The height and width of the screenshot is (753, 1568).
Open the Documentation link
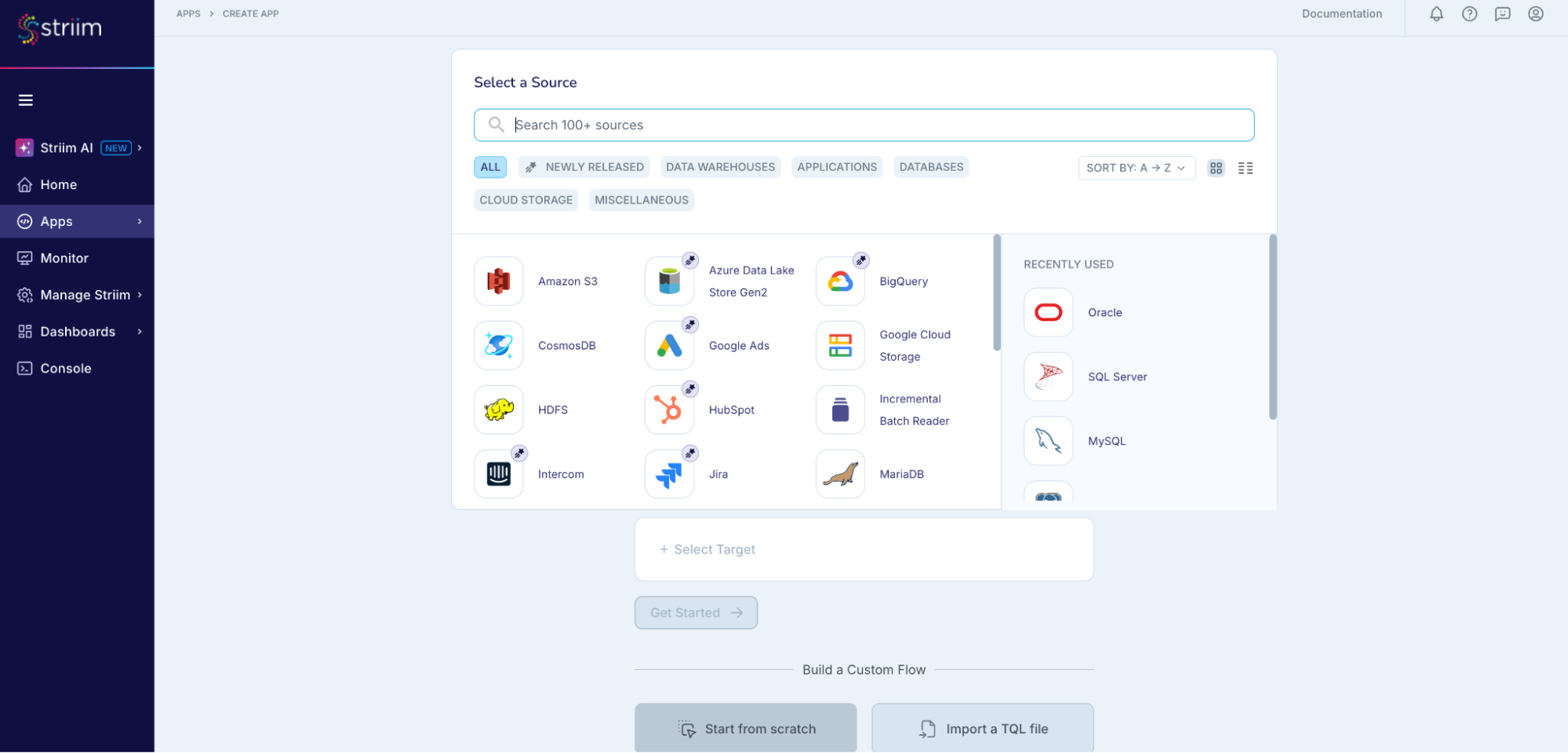(1342, 13)
